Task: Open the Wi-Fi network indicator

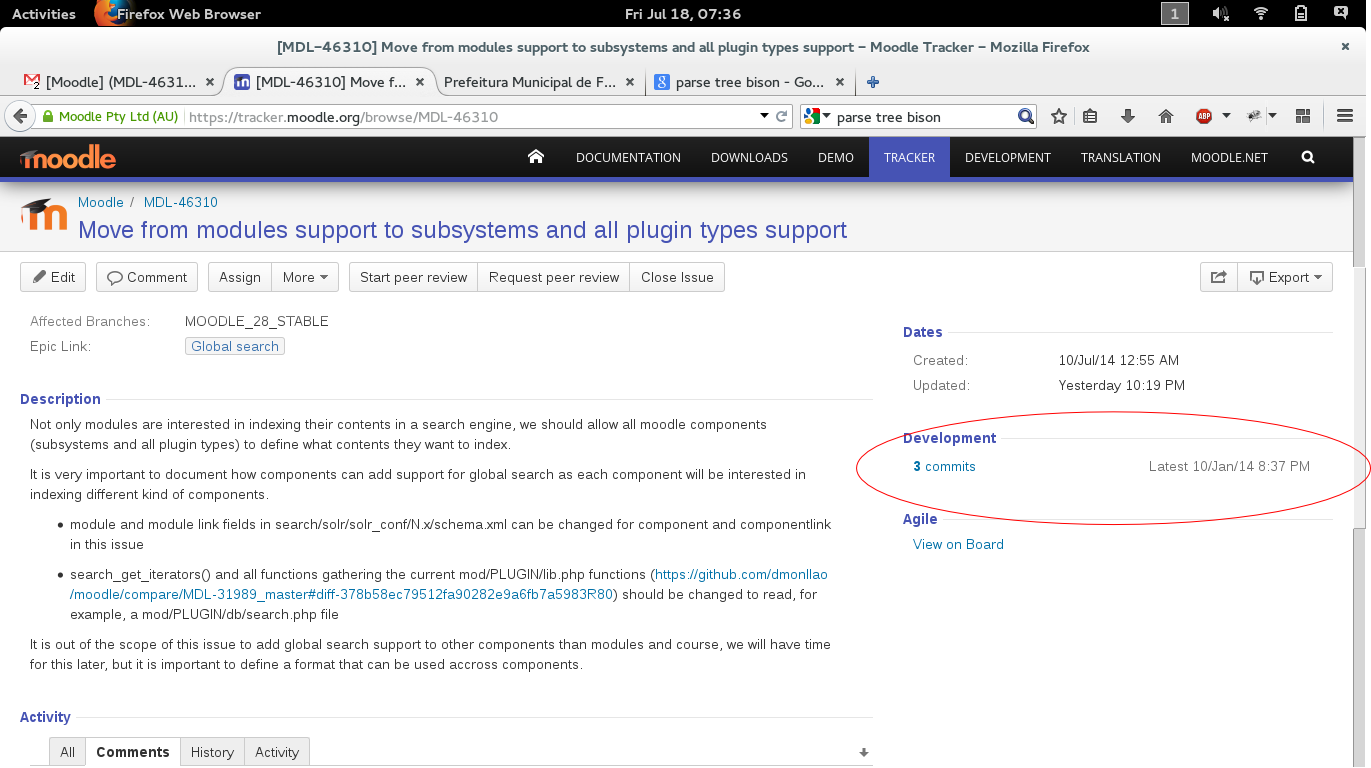Action: (1261, 14)
